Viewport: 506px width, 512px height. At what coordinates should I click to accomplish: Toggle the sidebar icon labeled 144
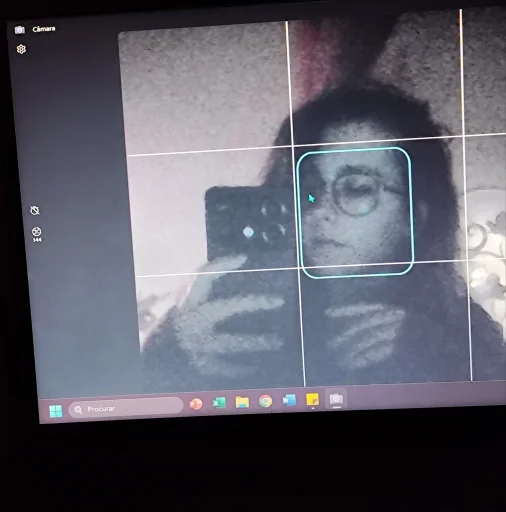coord(37,234)
